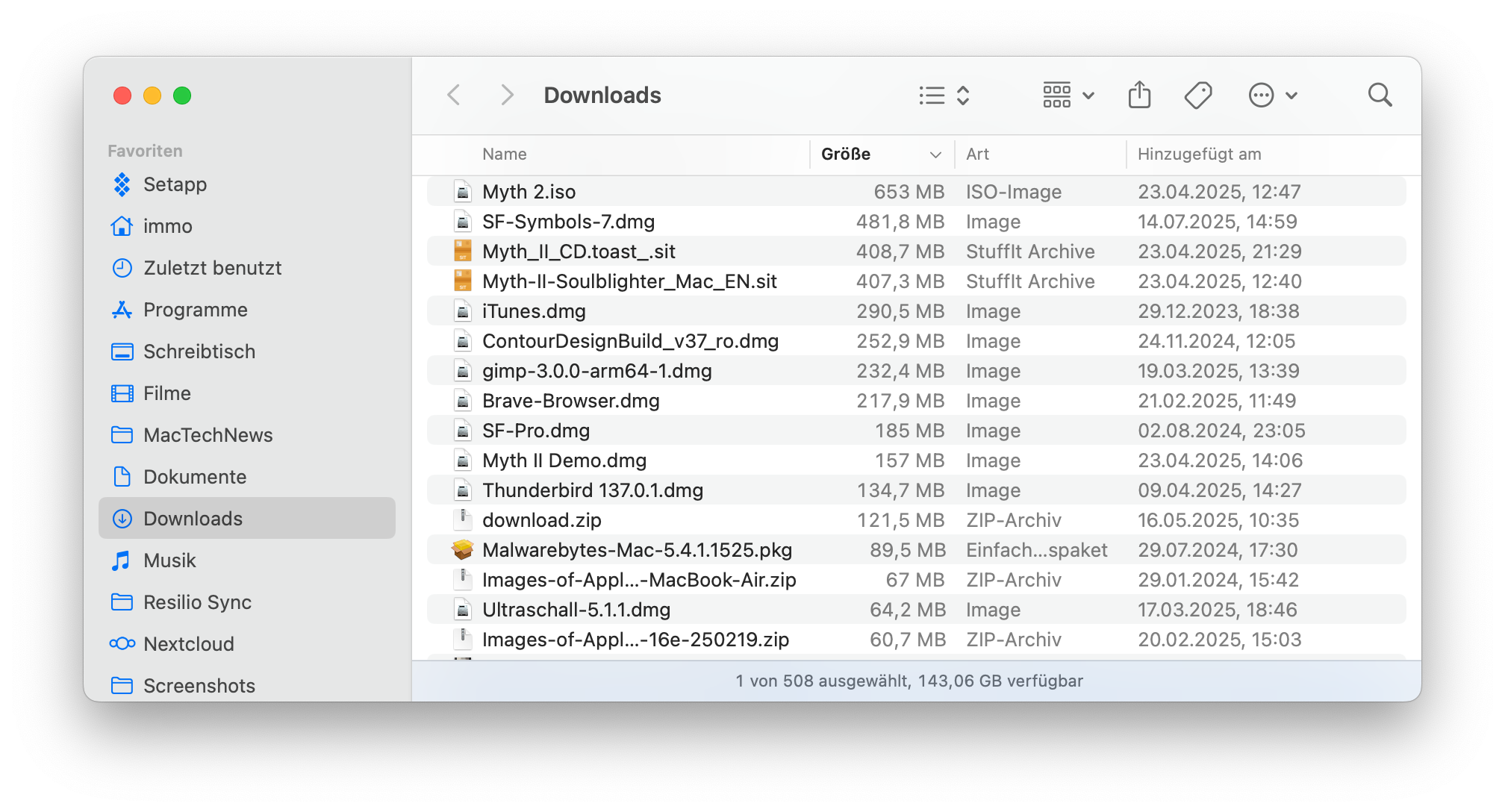
Task: Open Resilio Sync in the sidebar
Action: pos(247,602)
